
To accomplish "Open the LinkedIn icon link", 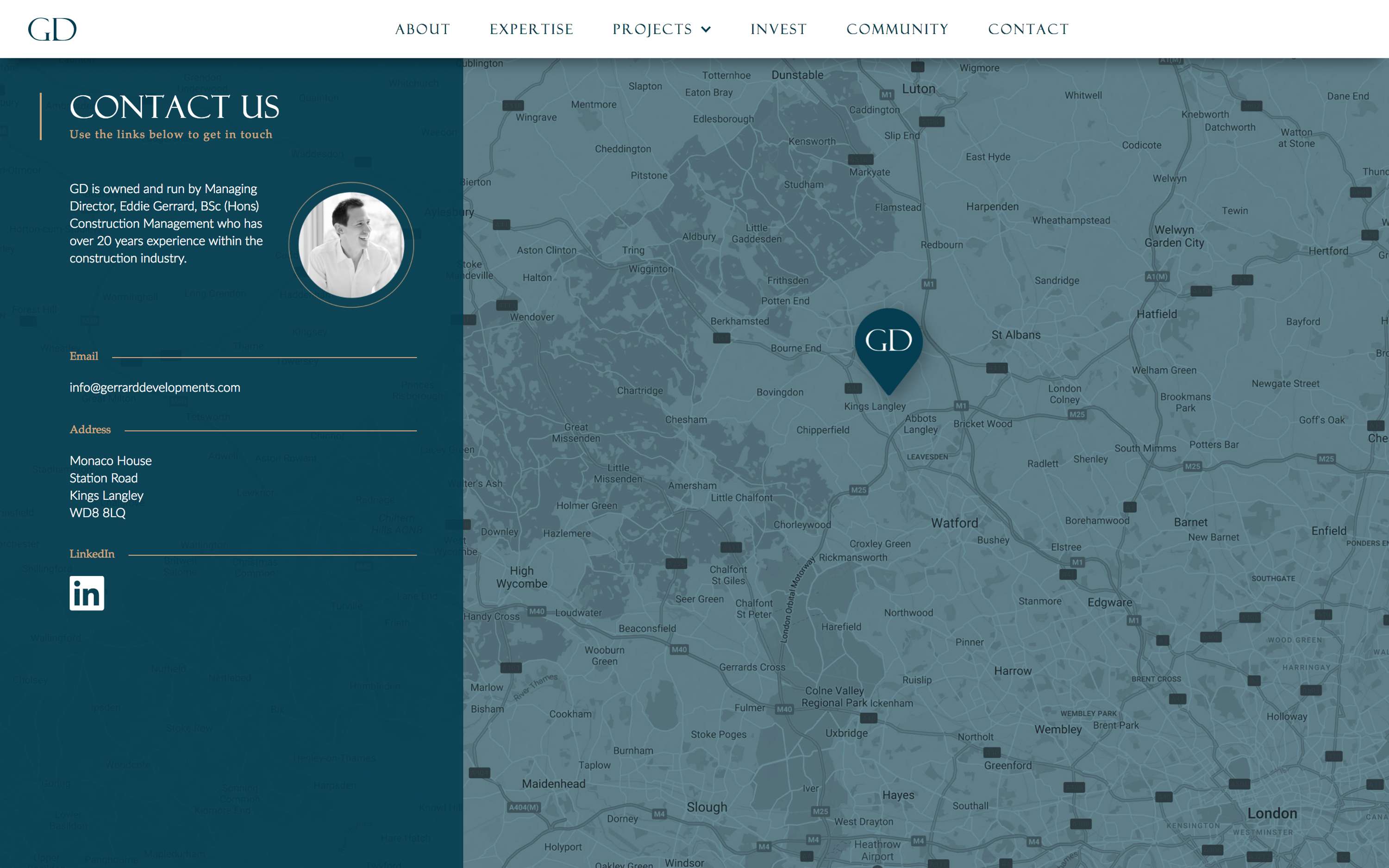I will pyautogui.click(x=87, y=593).
